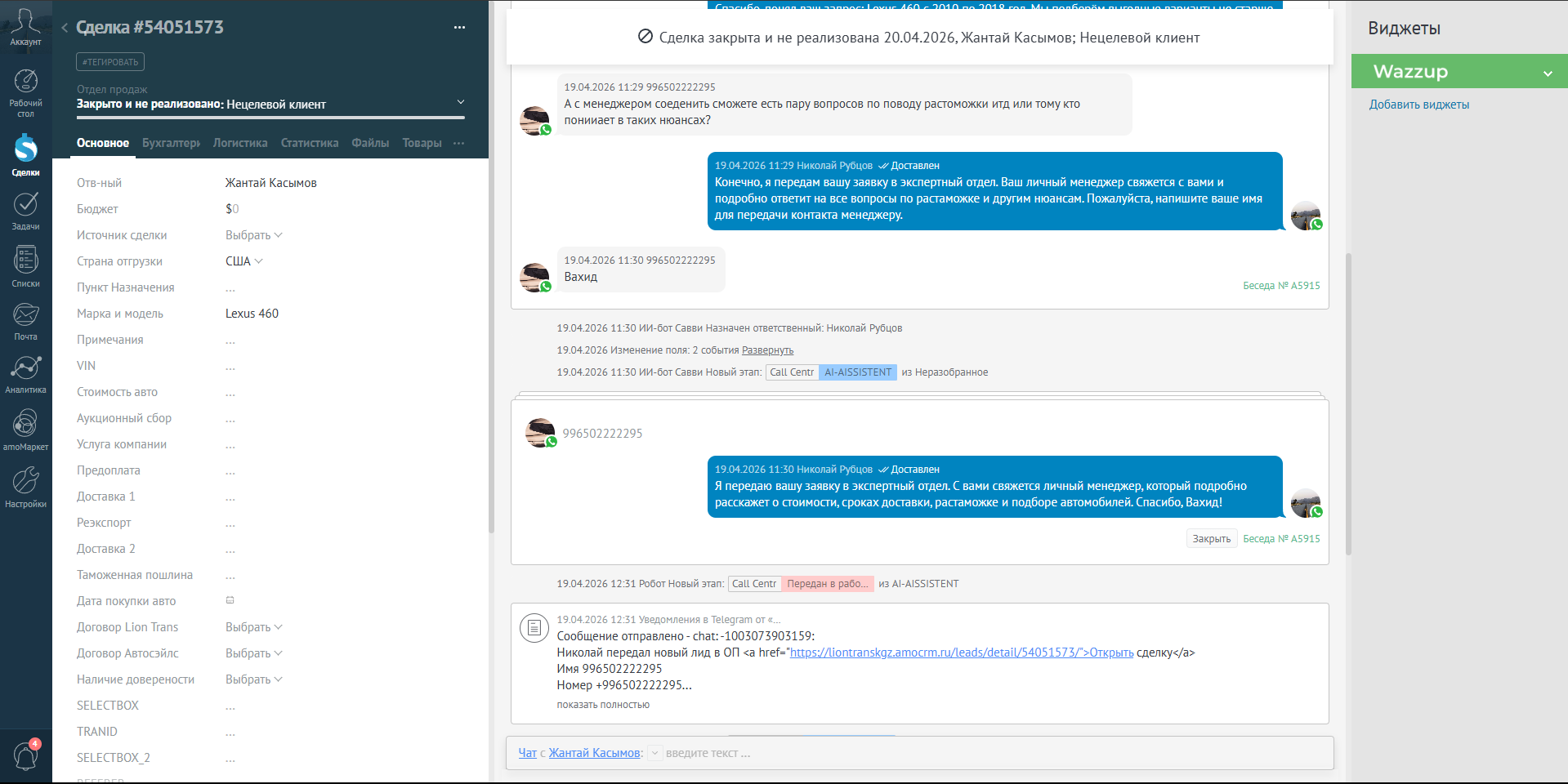Switch to the Логистика tab
The height and width of the screenshot is (784, 1568).
(x=240, y=143)
